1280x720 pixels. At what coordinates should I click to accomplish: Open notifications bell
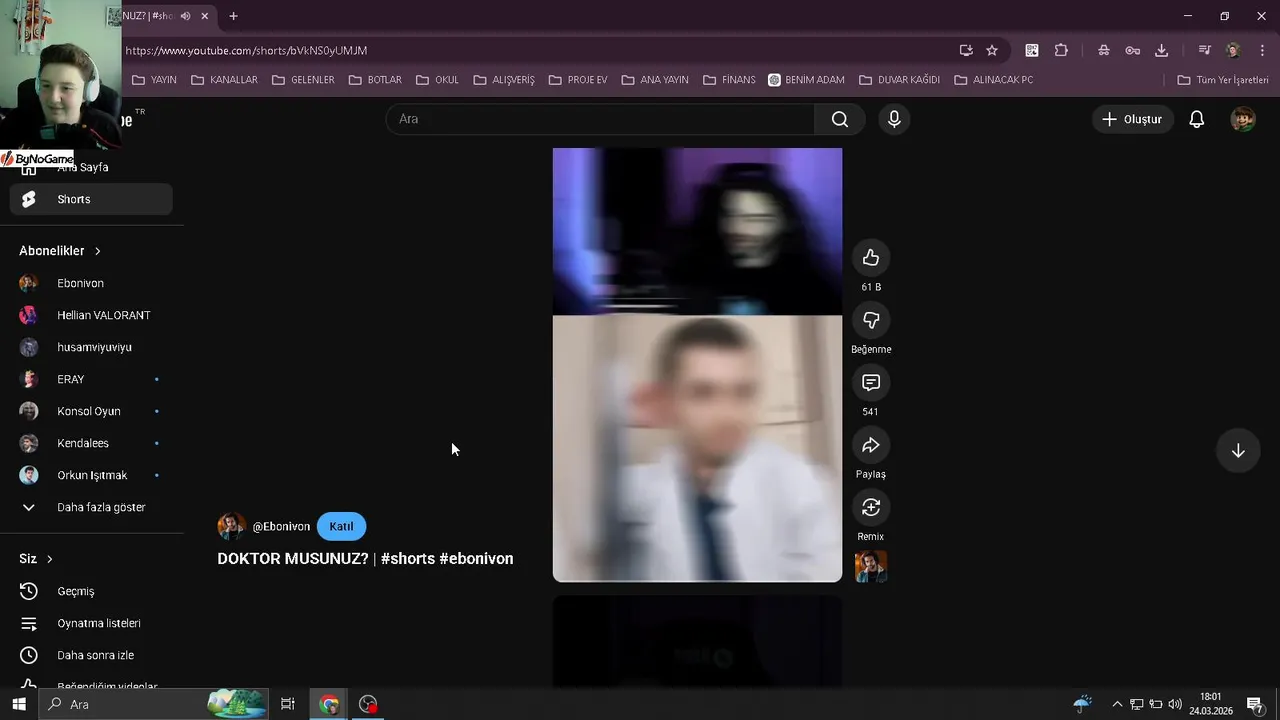[1197, 119]
